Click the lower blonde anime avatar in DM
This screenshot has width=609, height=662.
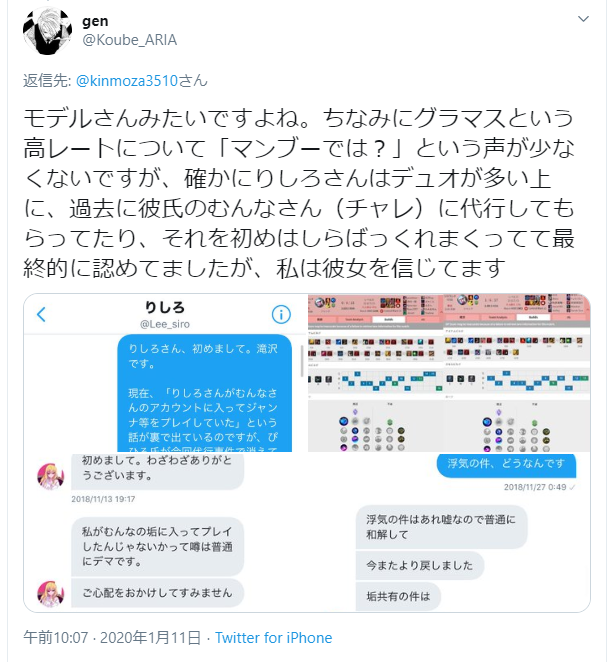51,593
